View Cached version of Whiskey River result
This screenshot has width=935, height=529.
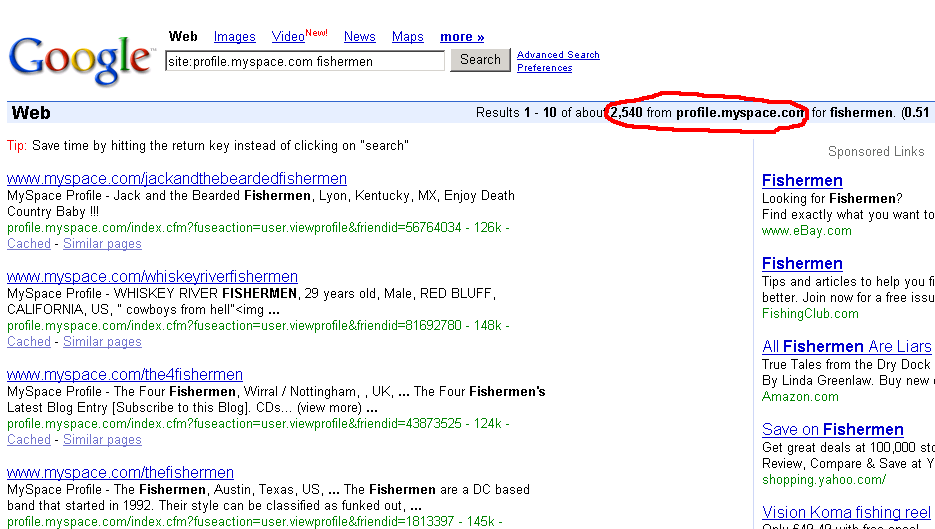[29, 342]
